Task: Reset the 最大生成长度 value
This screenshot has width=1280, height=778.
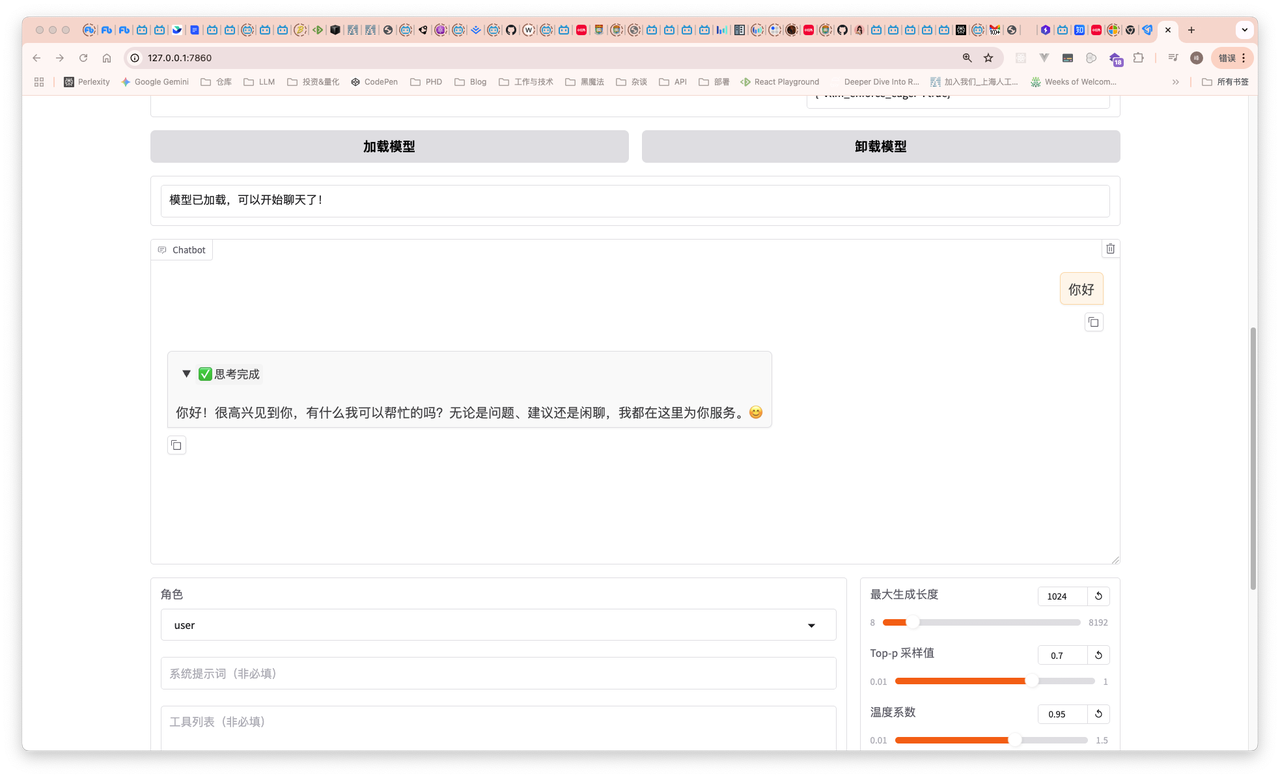Action: 1098,596
